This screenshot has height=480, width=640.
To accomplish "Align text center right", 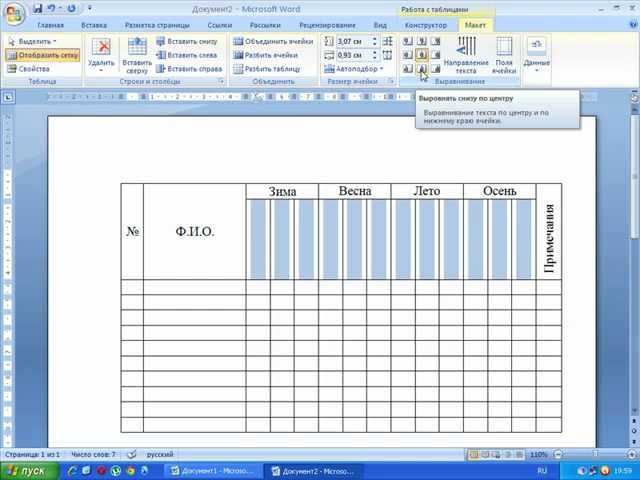I will click(436, 55).
